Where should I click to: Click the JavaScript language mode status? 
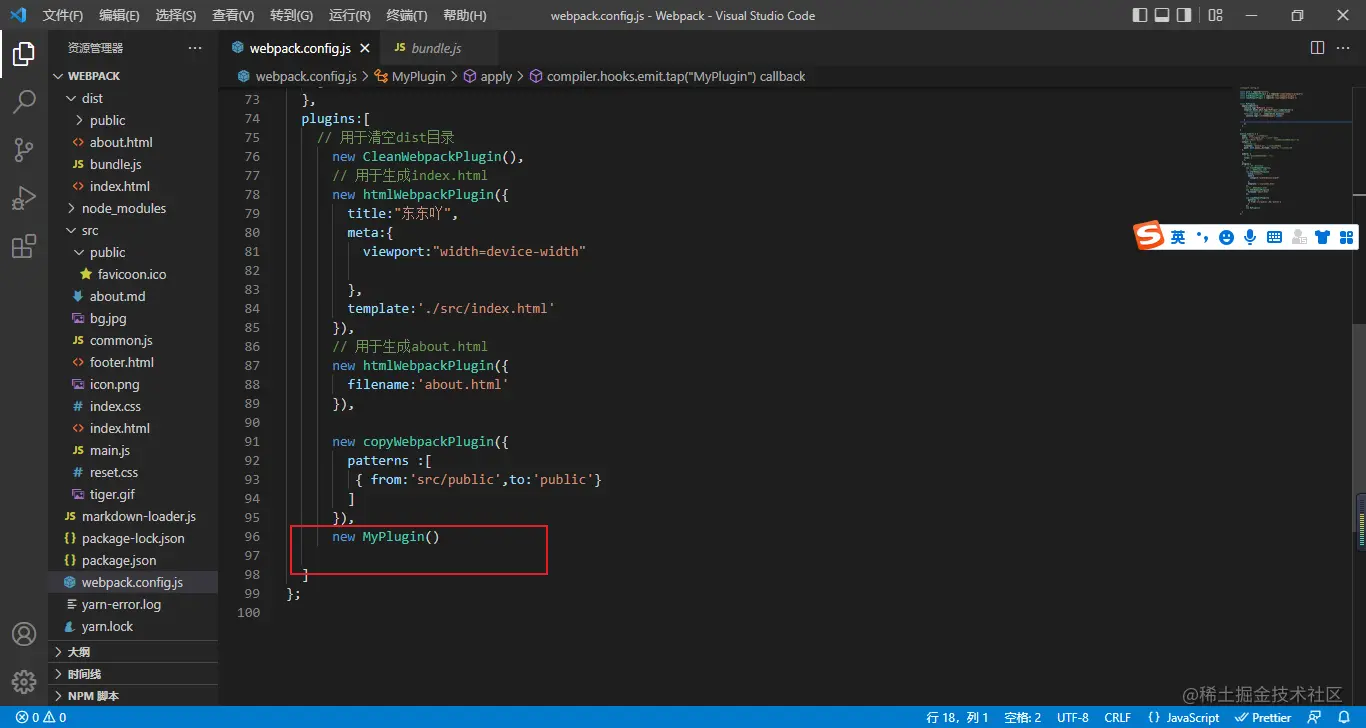pyautogui.click(x=1184, y=718)
